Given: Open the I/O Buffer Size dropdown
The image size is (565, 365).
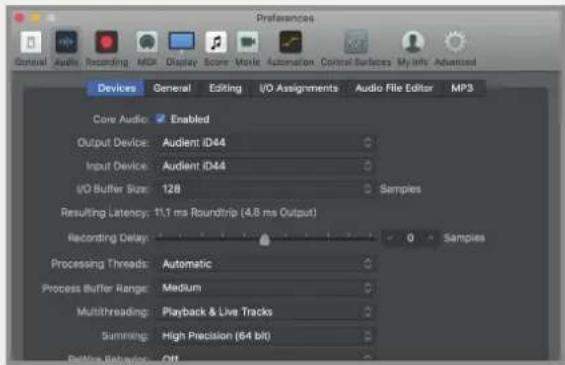Looking at the screenshot, I should [266, 189].
